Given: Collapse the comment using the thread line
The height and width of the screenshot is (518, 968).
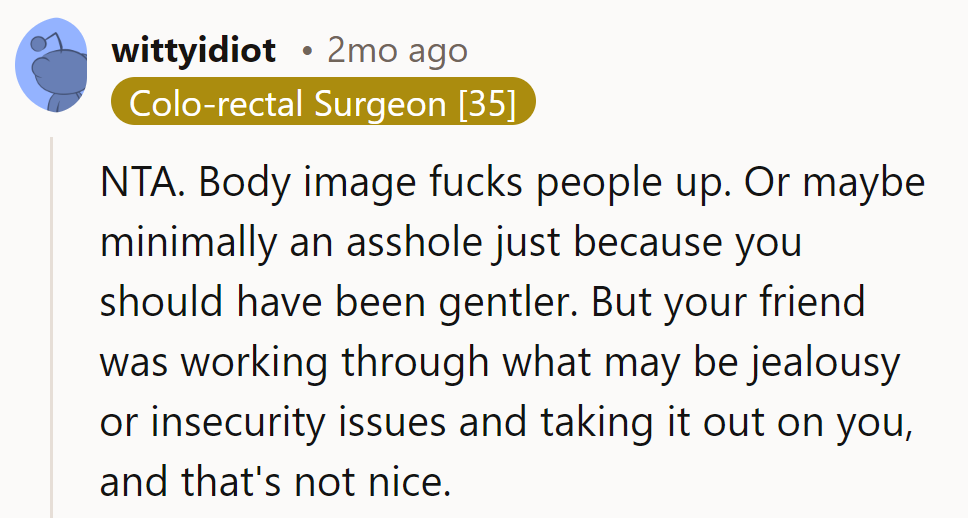Looking at the screenshot, I should click(52, 330).
